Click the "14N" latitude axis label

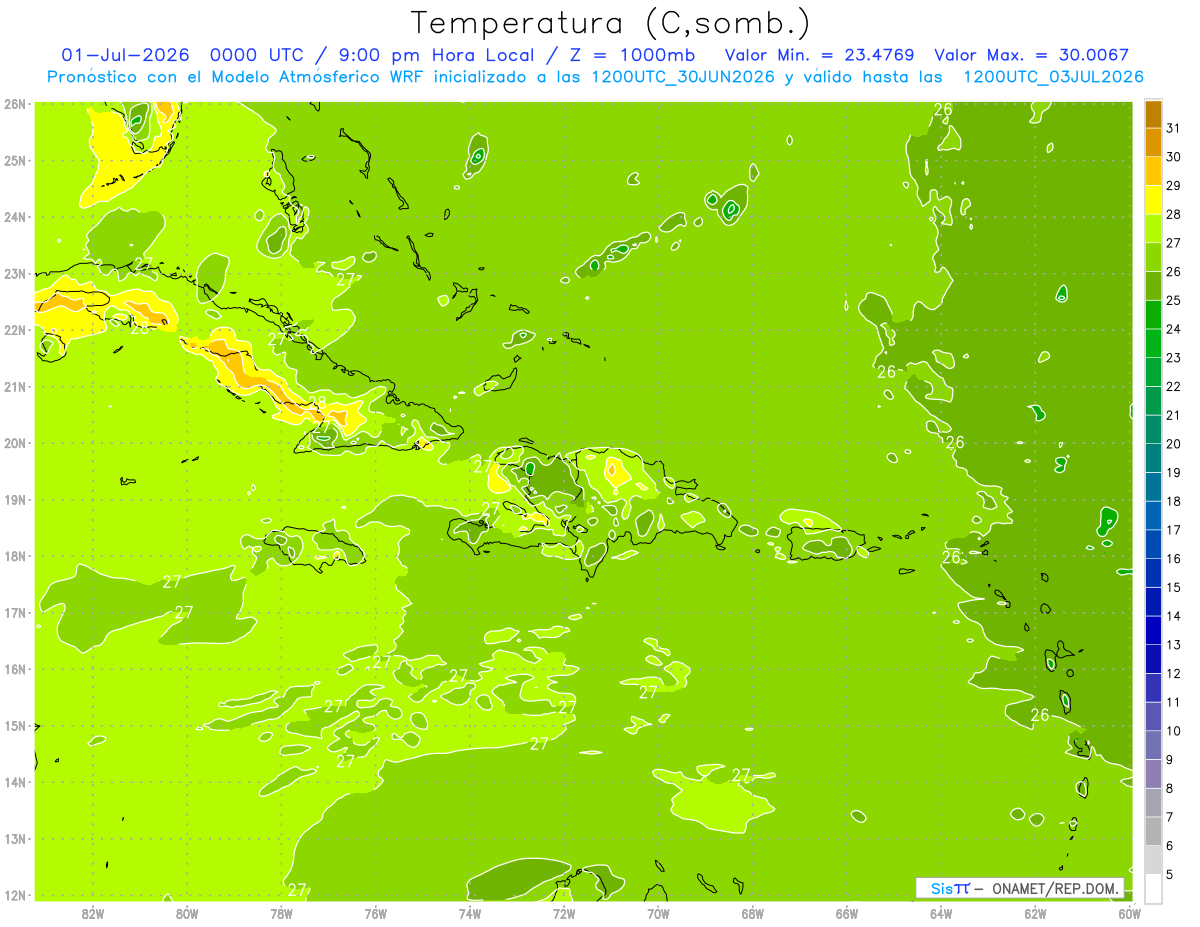pyautogui.click(x=15, y=782)
